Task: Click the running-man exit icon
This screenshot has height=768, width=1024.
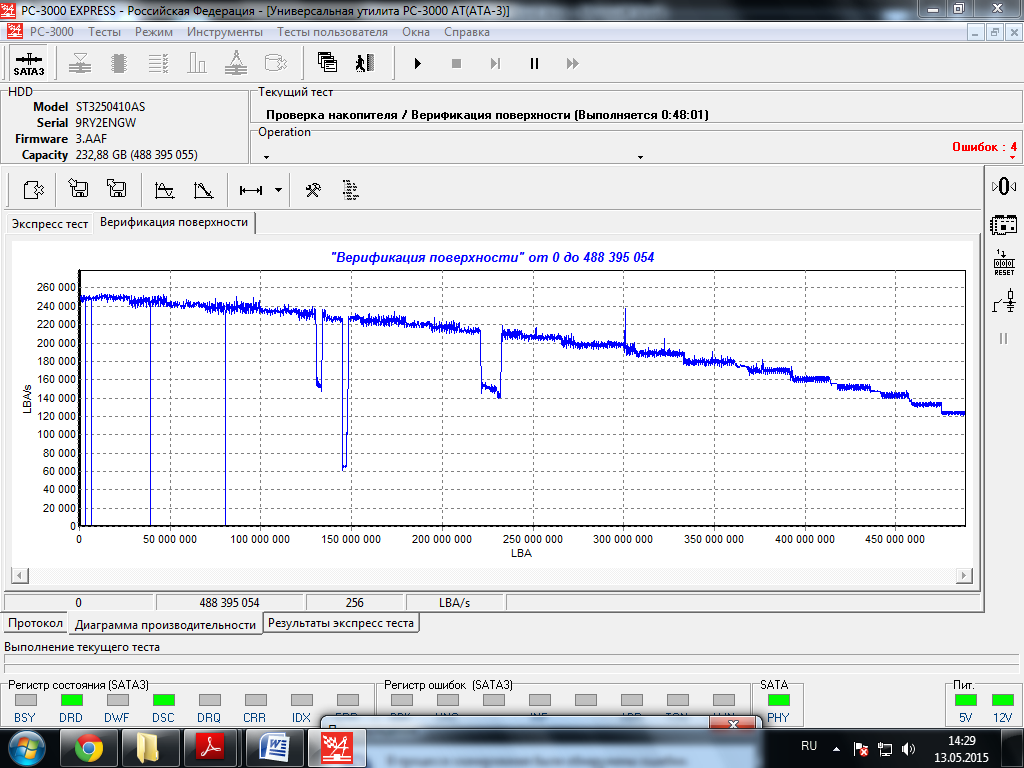Action: click(x=365, y=63)
